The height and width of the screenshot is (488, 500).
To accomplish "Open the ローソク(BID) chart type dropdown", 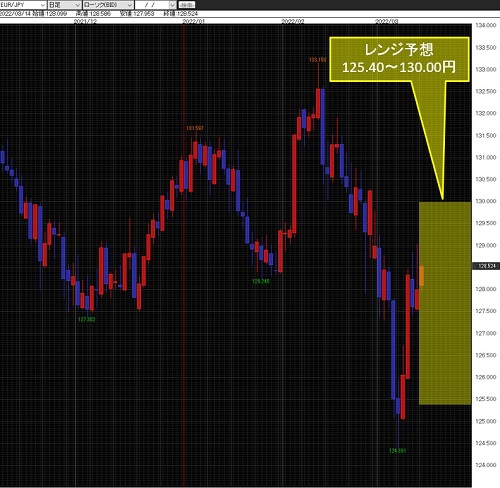I will [108, 5].
